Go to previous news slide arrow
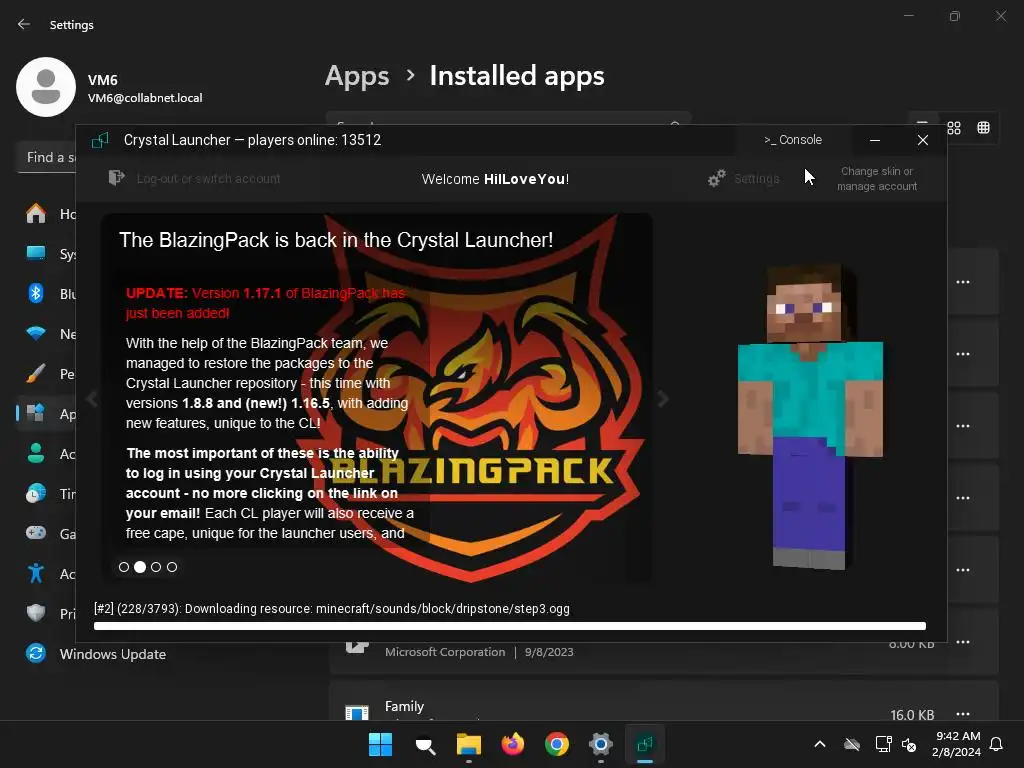Image resolution: width=1024 pixels, height=768 pixels. [92, 398]
